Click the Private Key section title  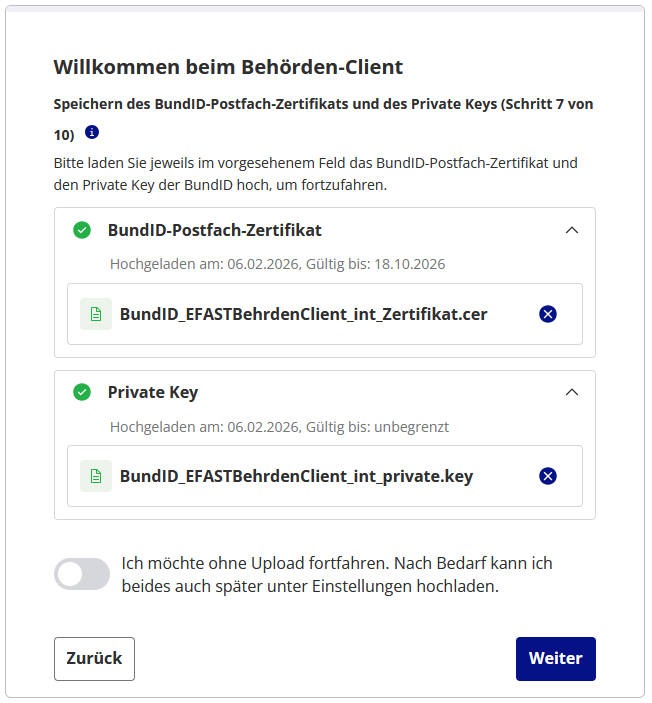153,392
